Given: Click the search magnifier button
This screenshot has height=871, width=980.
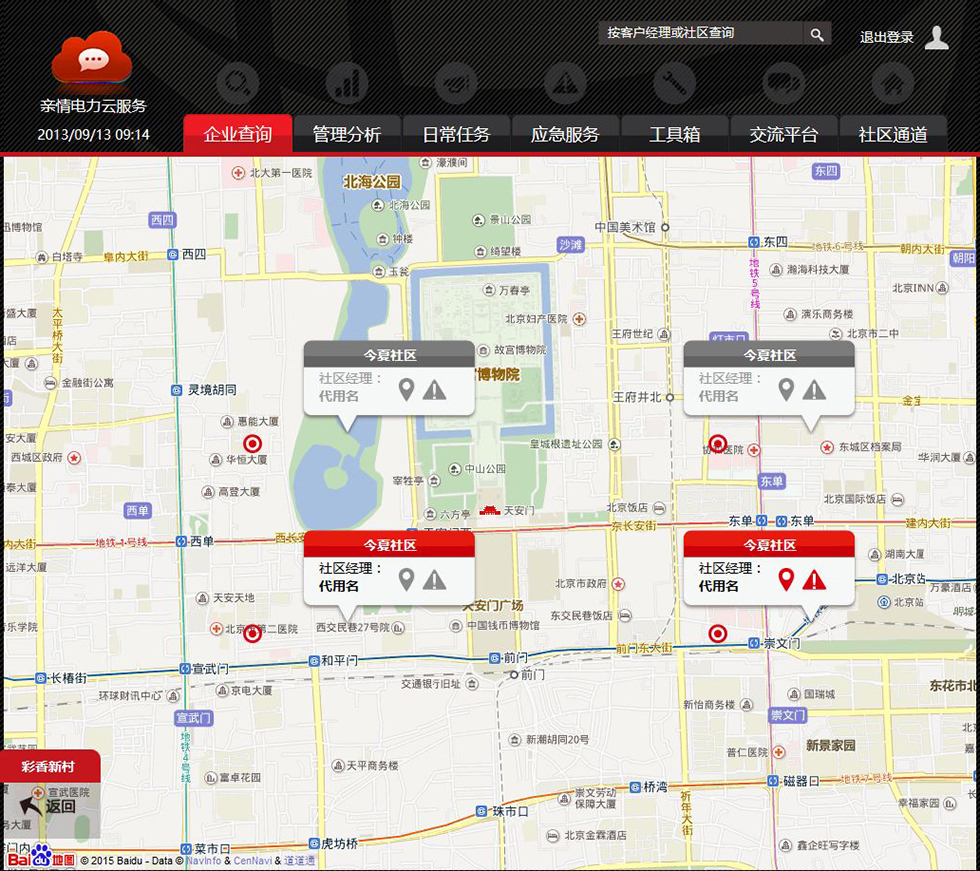Looking at the screenshot, I should 817,34.
